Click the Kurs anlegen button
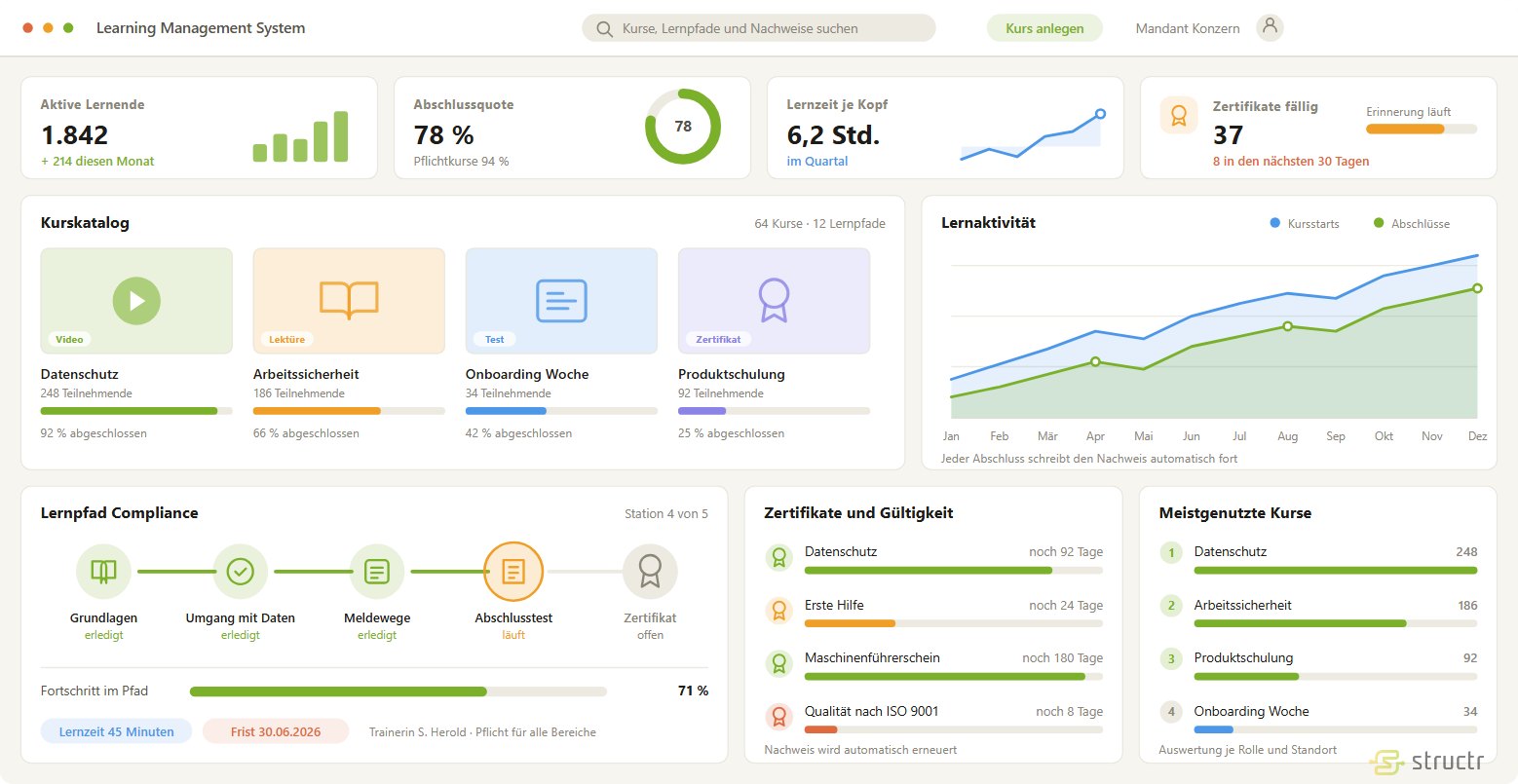 [x=1044, y=28]
